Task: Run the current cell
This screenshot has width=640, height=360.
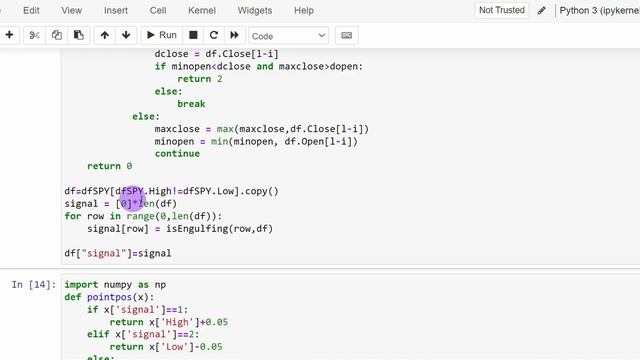Action: tap(162, 35)
